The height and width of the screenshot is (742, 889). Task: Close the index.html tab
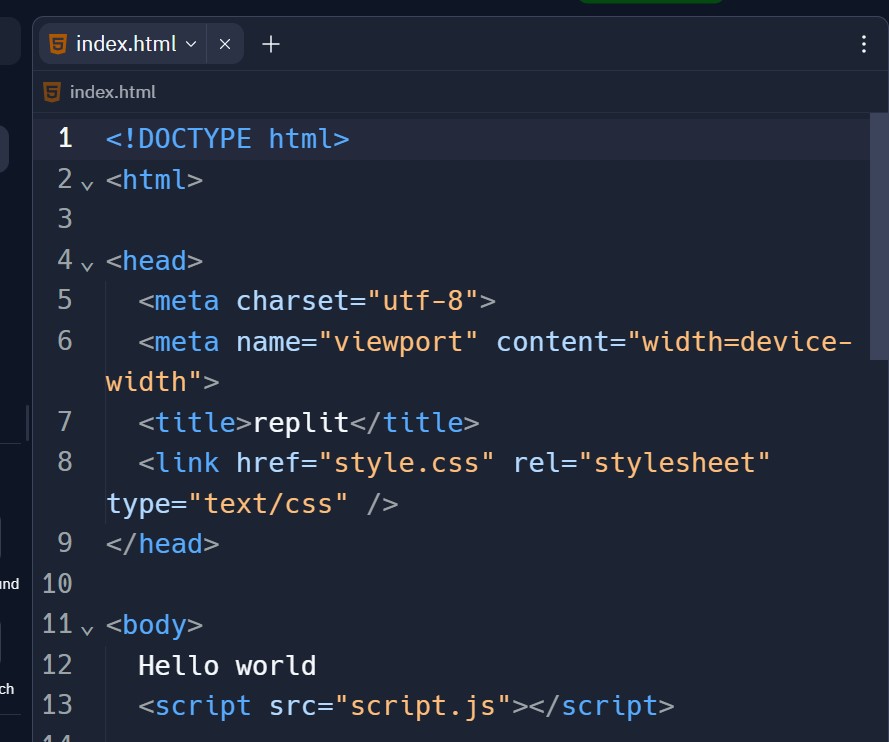click(x=225, y=44)
